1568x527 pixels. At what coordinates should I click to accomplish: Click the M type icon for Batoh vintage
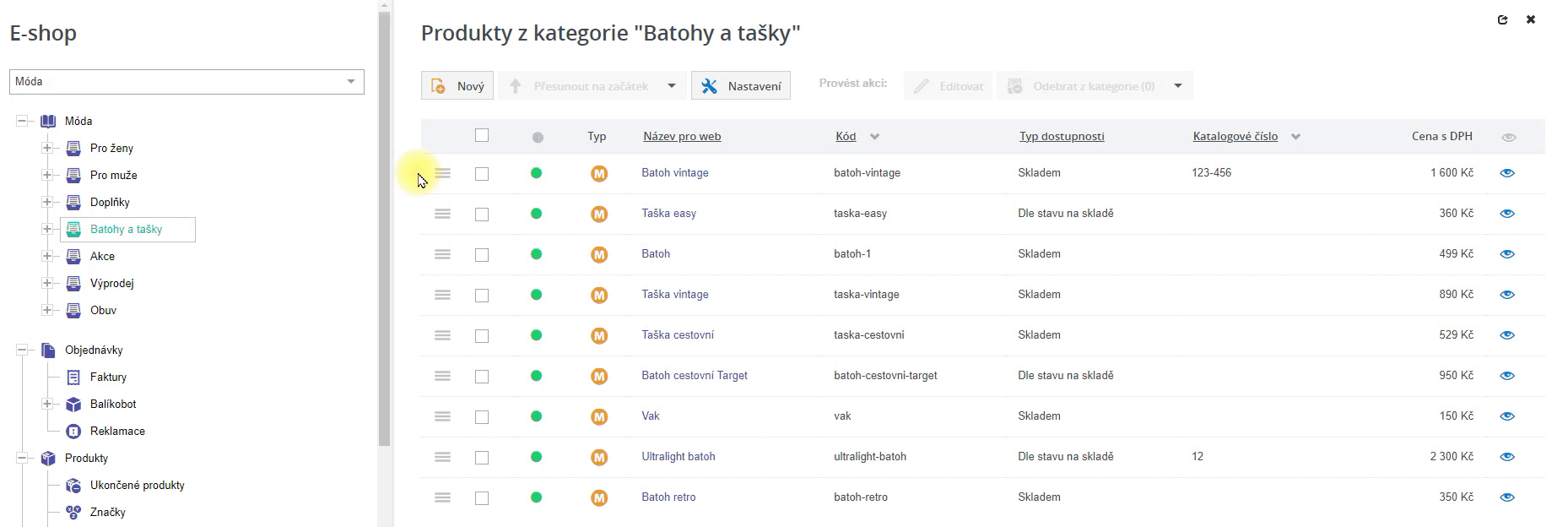click(x=599, y=174)
